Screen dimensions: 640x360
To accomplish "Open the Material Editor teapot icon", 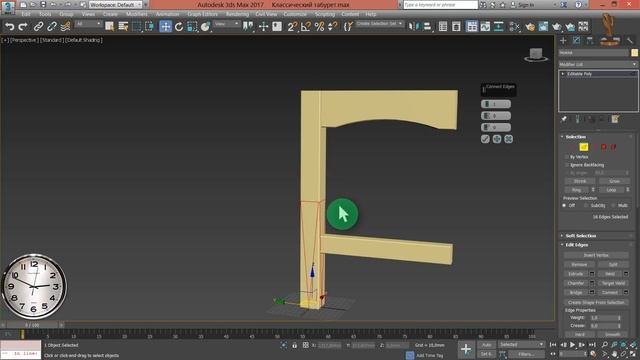I will coord(530,27).
